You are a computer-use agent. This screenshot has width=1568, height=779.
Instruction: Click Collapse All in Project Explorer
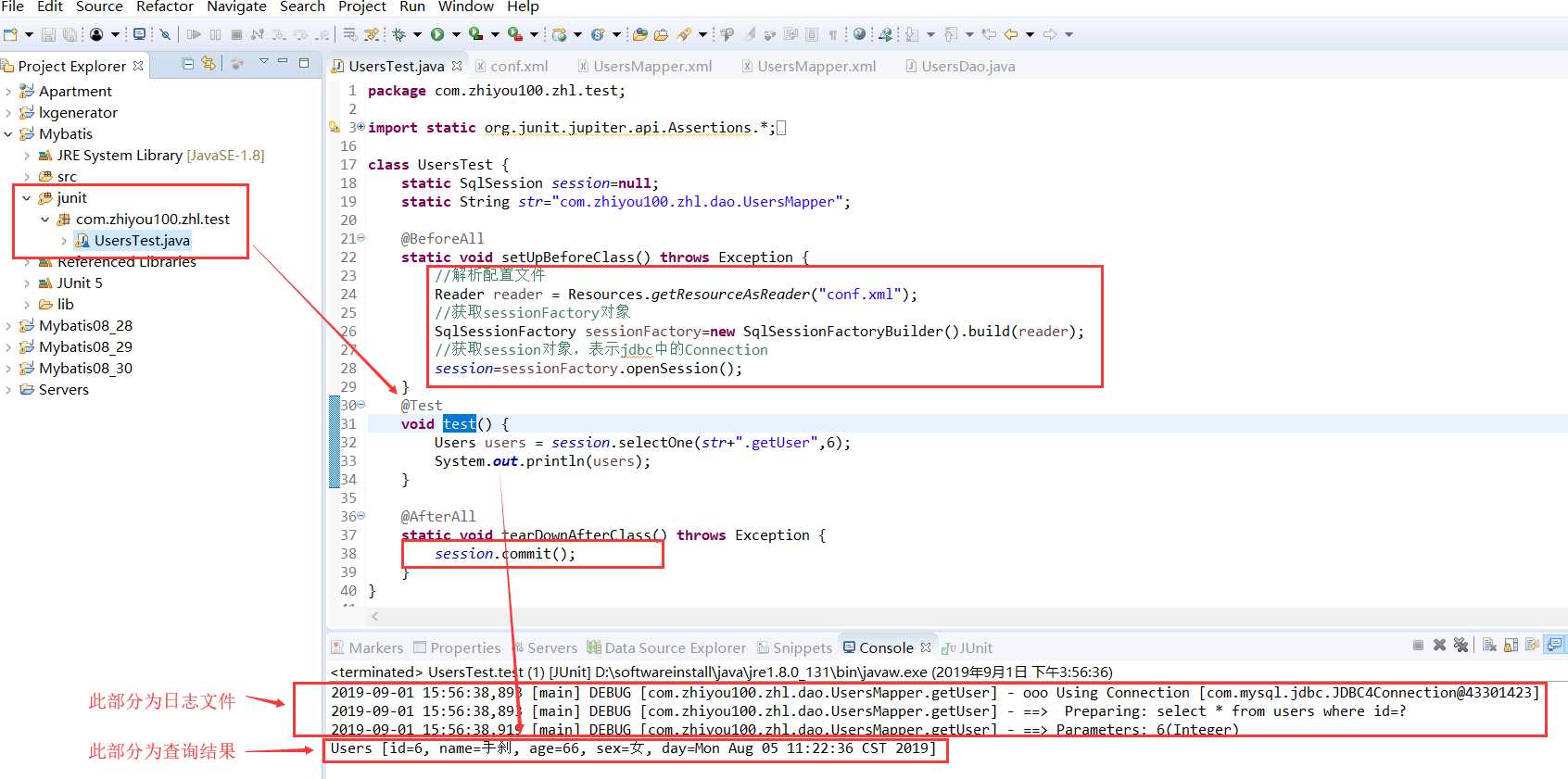(188, 63)
